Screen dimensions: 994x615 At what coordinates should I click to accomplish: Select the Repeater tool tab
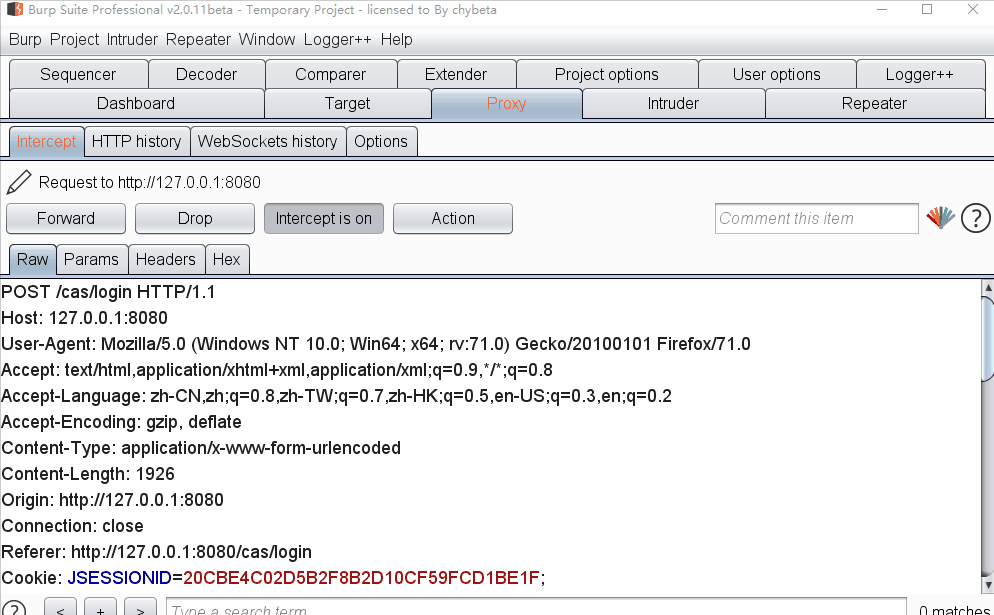(x=873, y=103)
